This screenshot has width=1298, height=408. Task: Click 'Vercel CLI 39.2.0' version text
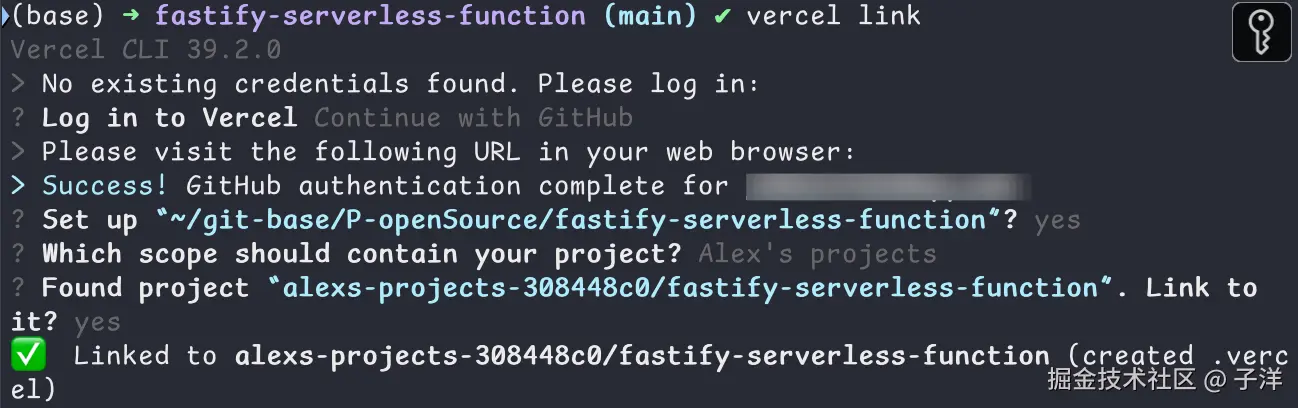click(x=146, y=50)
